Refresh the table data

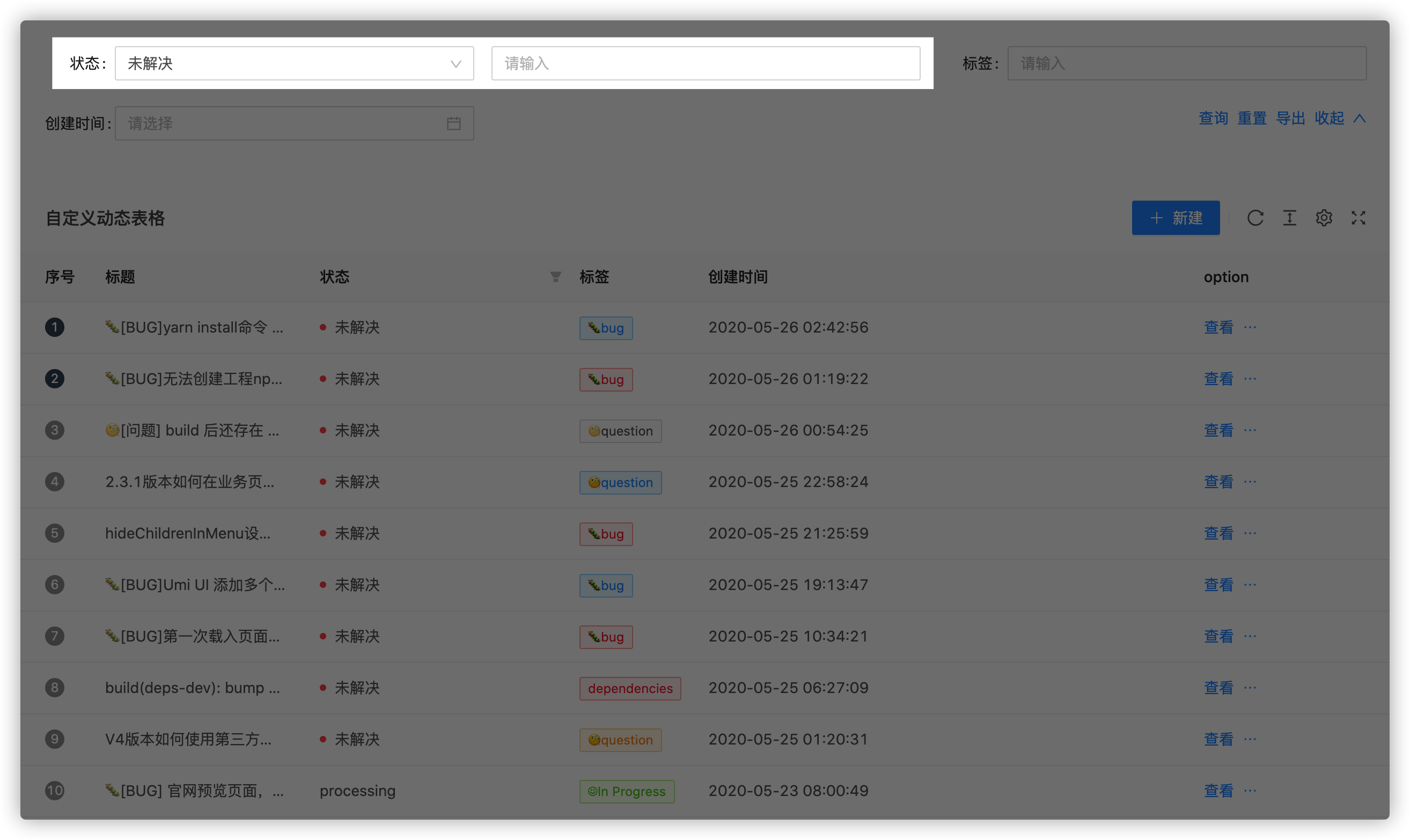[1255, 218]
